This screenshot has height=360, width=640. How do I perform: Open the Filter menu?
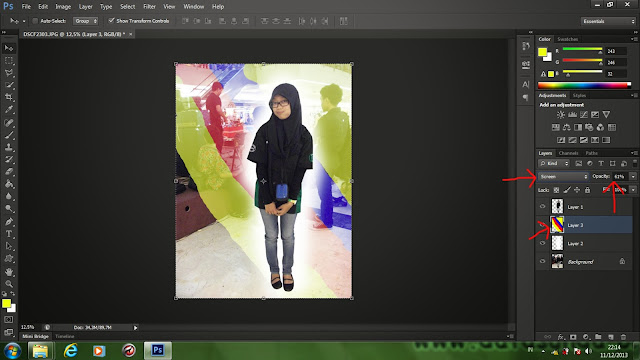tap(149, 7)
